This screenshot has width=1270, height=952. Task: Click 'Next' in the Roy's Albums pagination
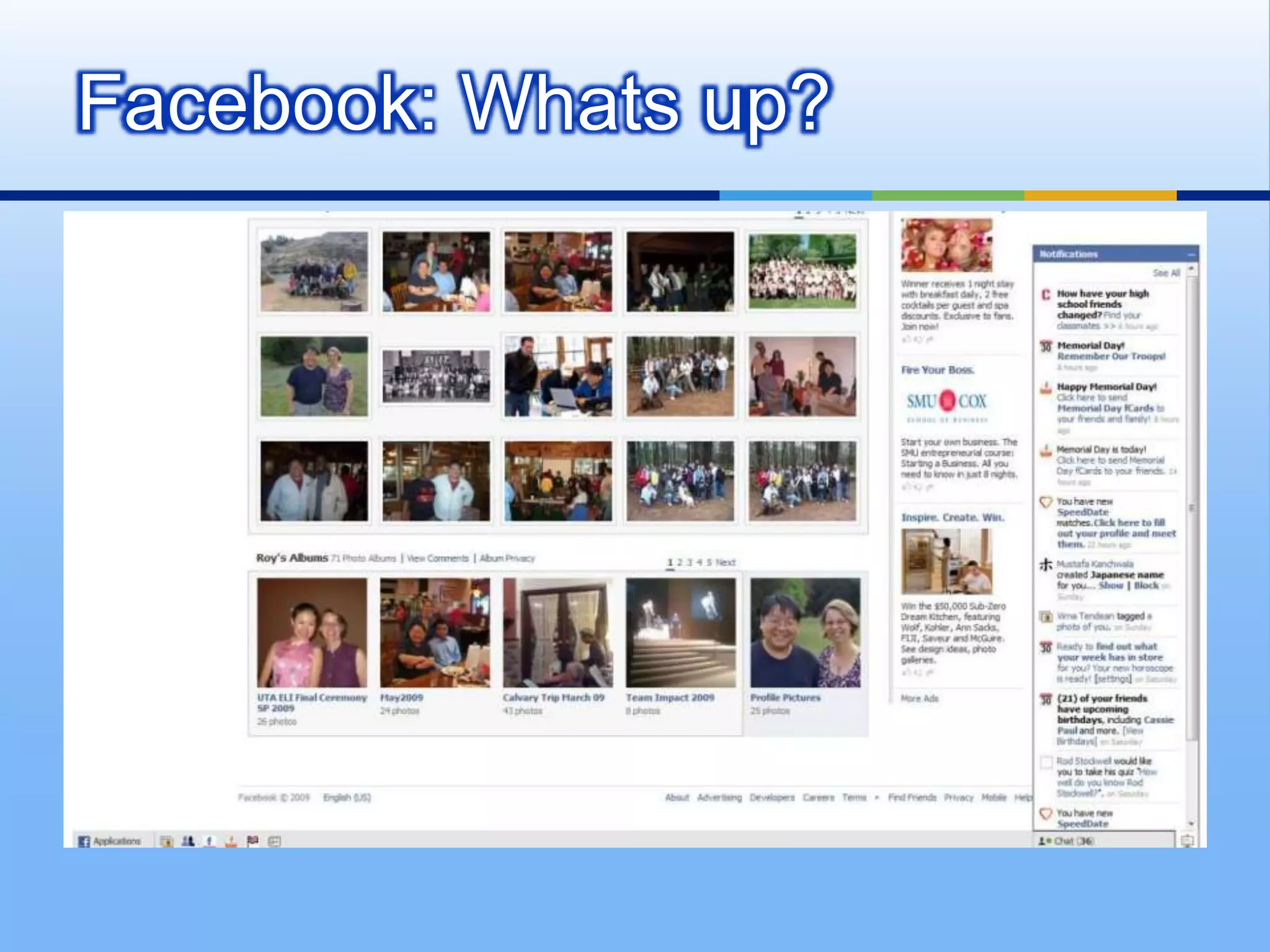(726, 563)
